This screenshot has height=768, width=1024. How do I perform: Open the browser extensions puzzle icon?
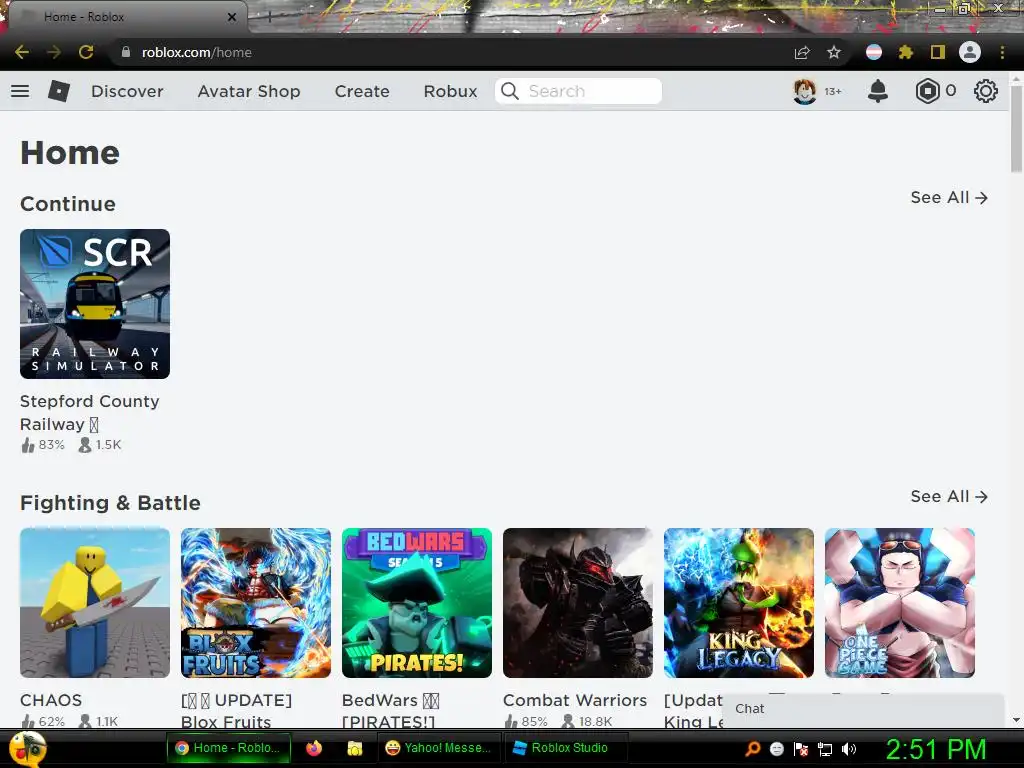905,52
